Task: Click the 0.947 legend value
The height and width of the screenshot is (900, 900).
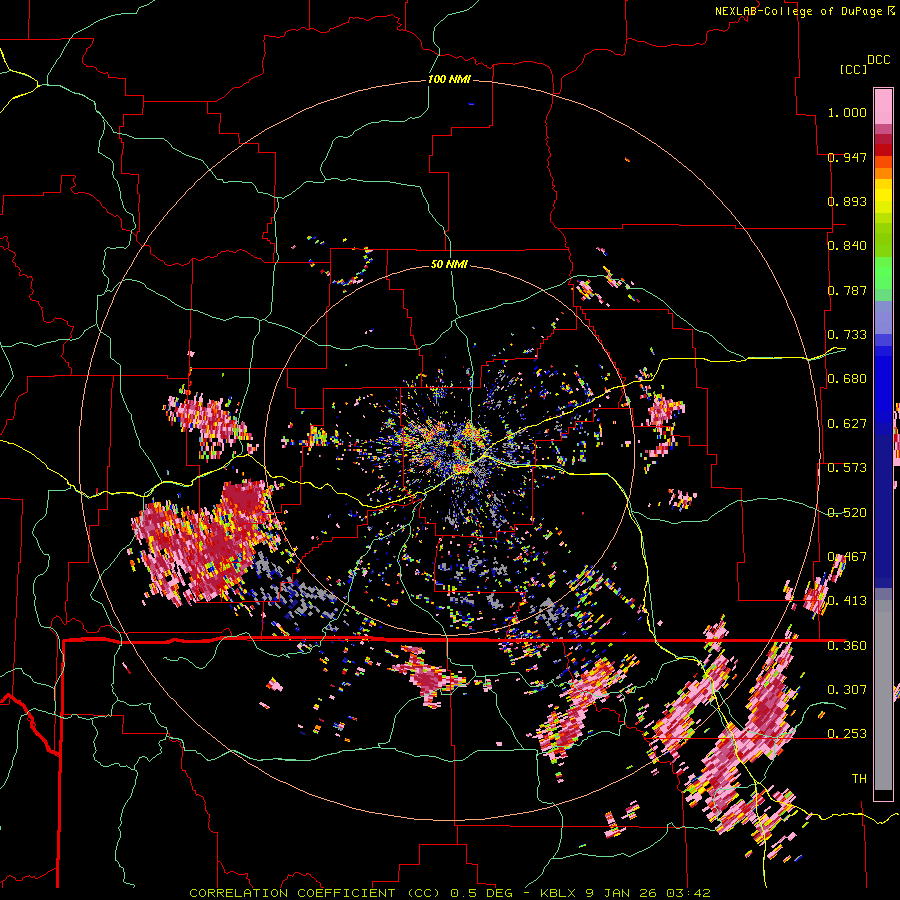Action: (847, 157)
